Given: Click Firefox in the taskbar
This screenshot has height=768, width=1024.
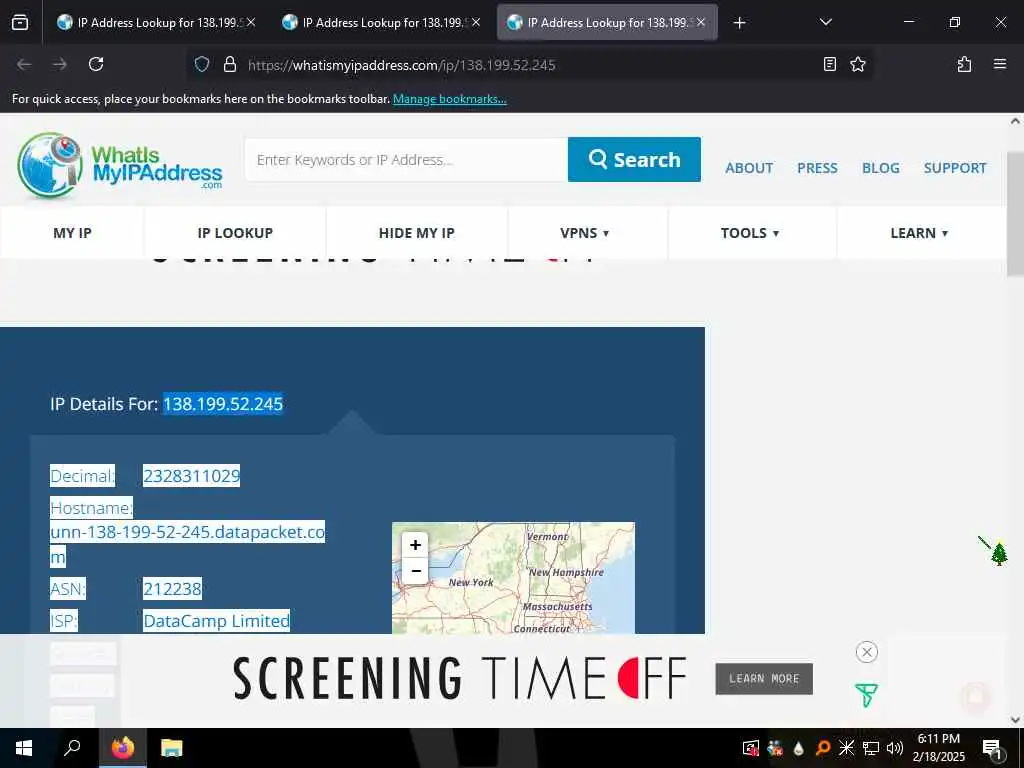Looking at the screenshot, I should tap(122, 748).
